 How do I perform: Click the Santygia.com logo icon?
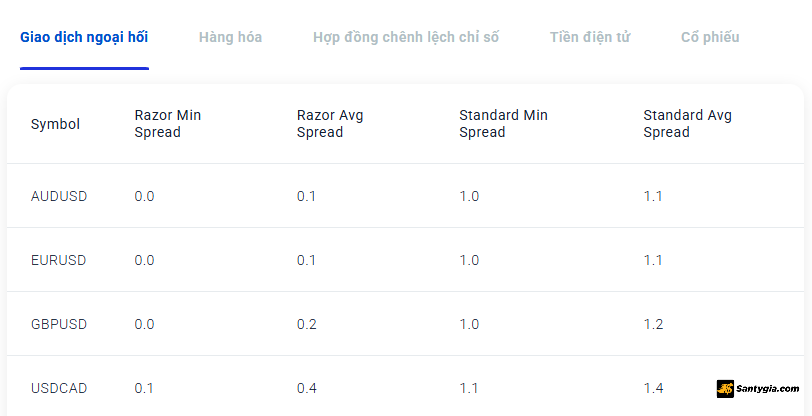(725, 389)
